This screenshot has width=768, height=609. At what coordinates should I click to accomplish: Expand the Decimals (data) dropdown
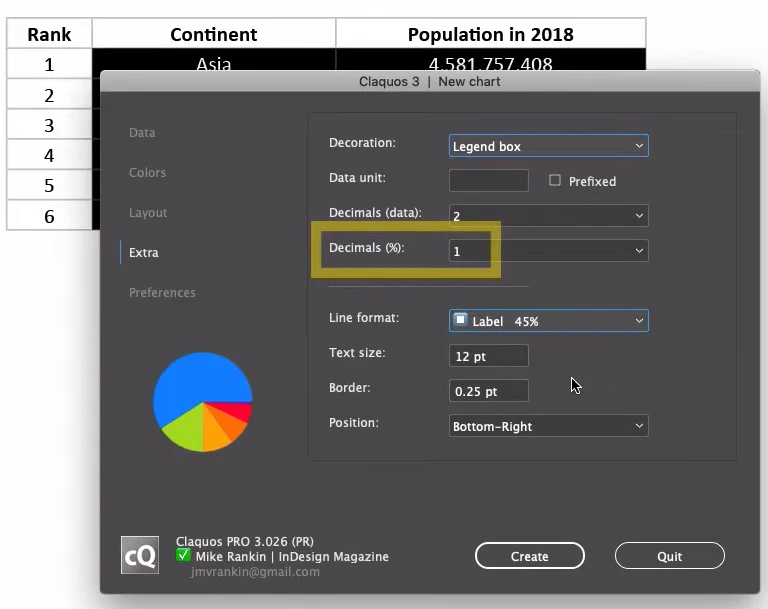[x=549, y=216]
